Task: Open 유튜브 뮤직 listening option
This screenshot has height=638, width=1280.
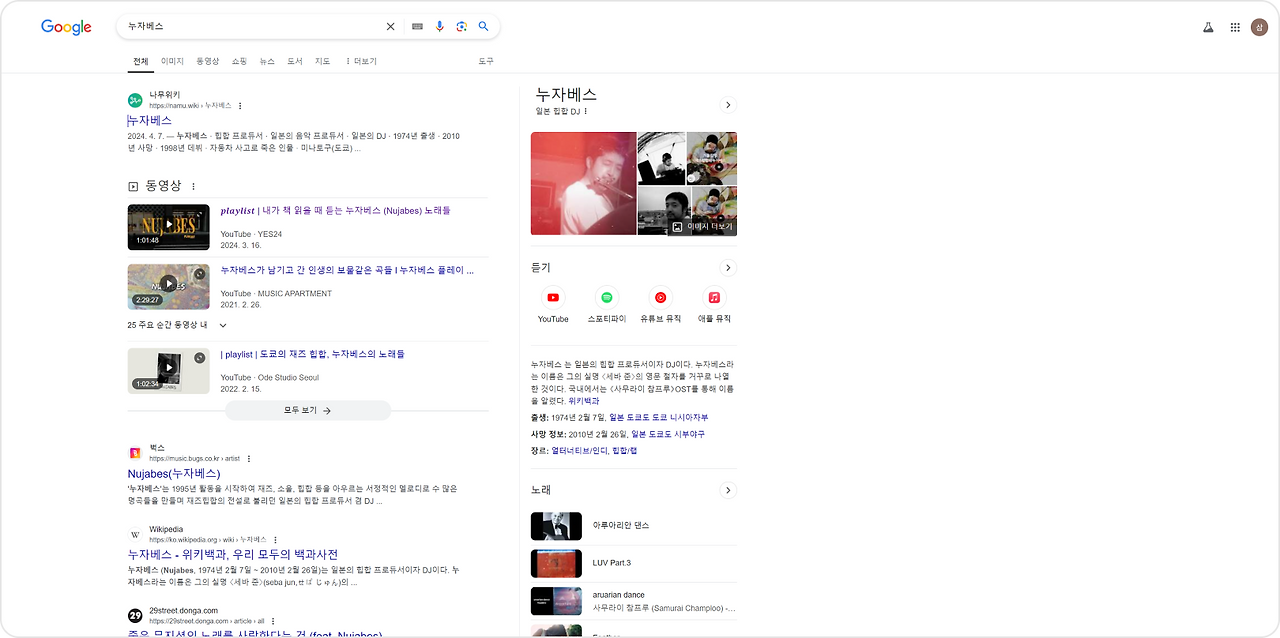Action: coord(660,305)
